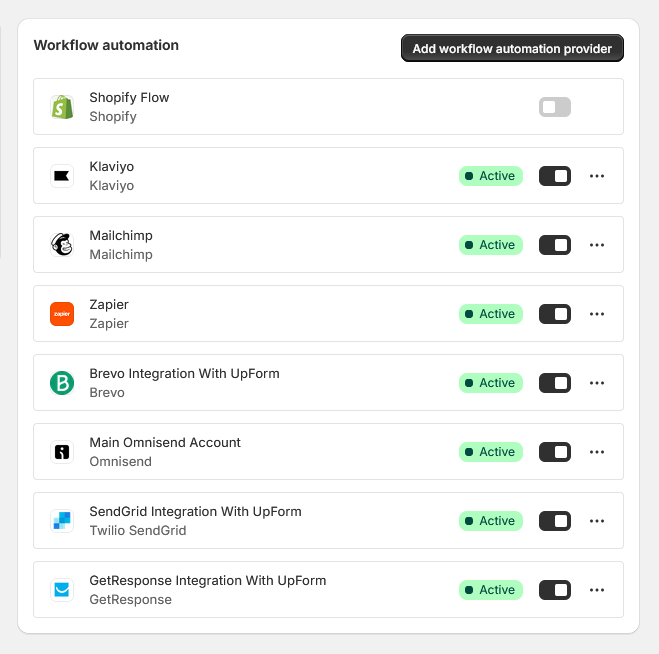659x654 pixels.
Task: Click the Mailchimp monkey logo icon
Action: click(x=62, y=245)
